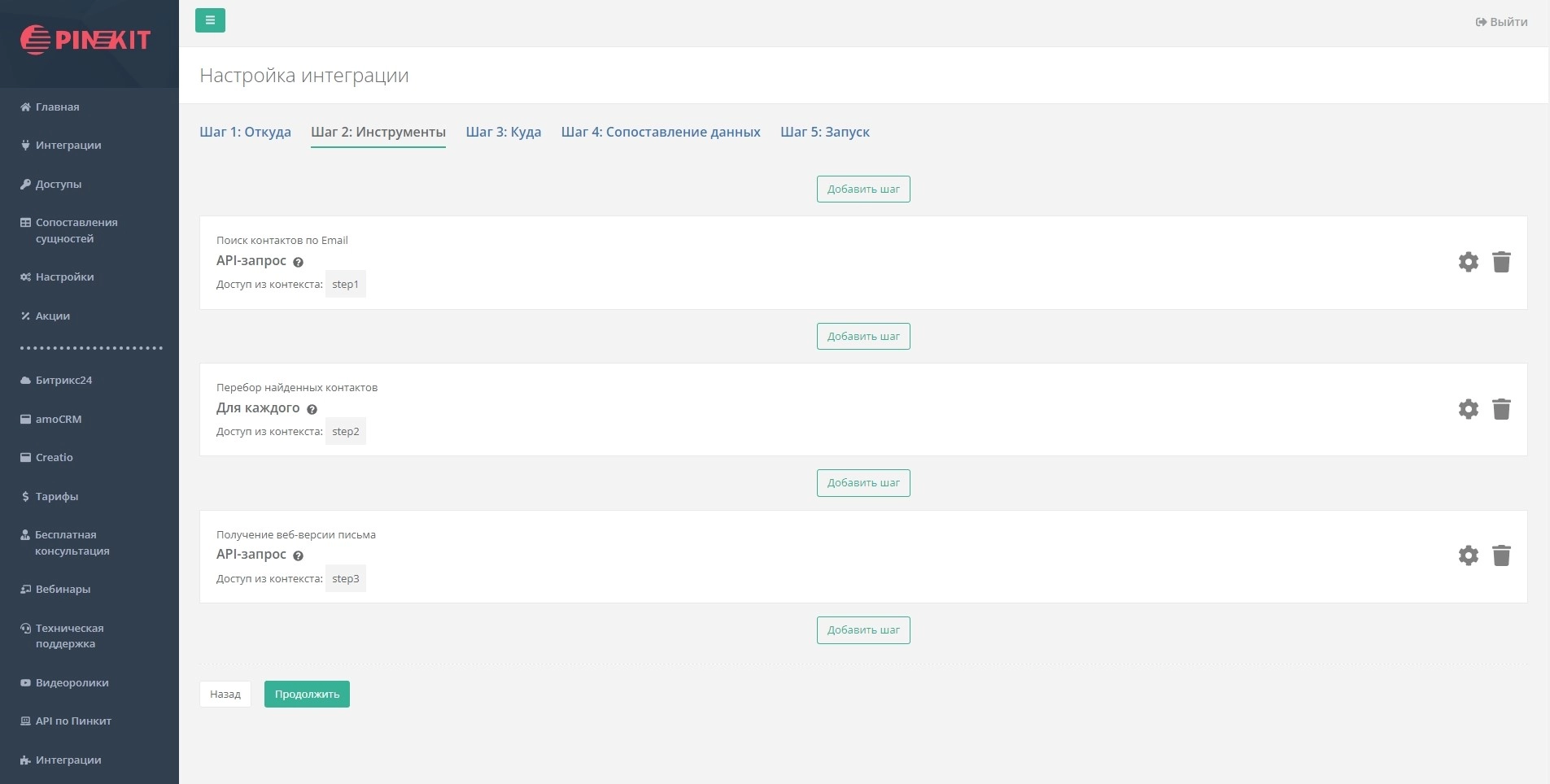The width and height of the screenshot is (1550, 784).
Task: Delete the Поиск контактов по Email step
Action: pyautogui.click(x=1501, y=262)
